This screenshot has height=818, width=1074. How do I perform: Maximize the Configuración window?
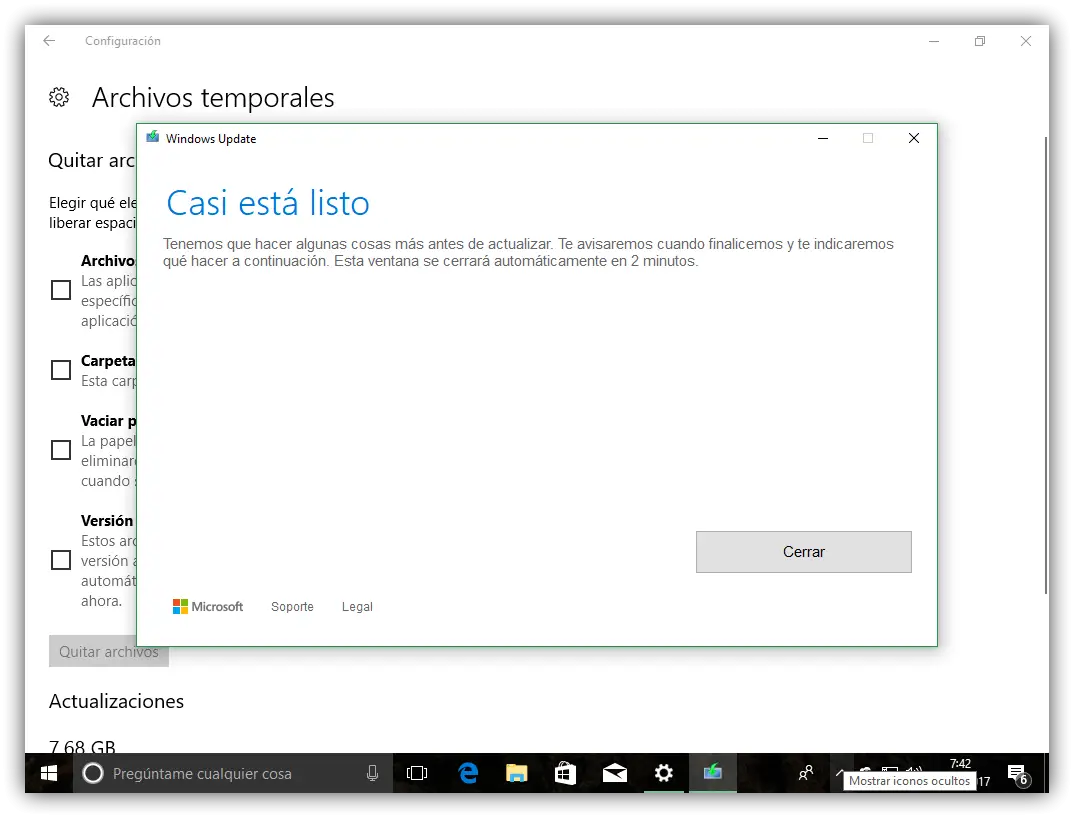[x=979, y=41]
